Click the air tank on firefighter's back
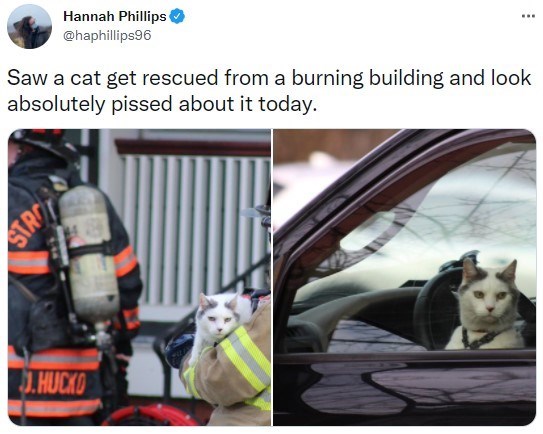The width and height of the screenshot is (543, 434). (x=90, y=255)
